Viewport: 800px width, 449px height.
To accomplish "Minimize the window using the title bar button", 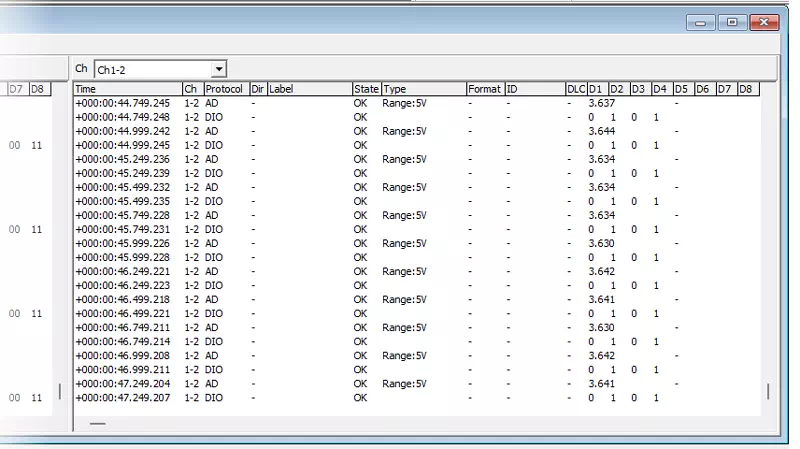I will tap(700, 22).
